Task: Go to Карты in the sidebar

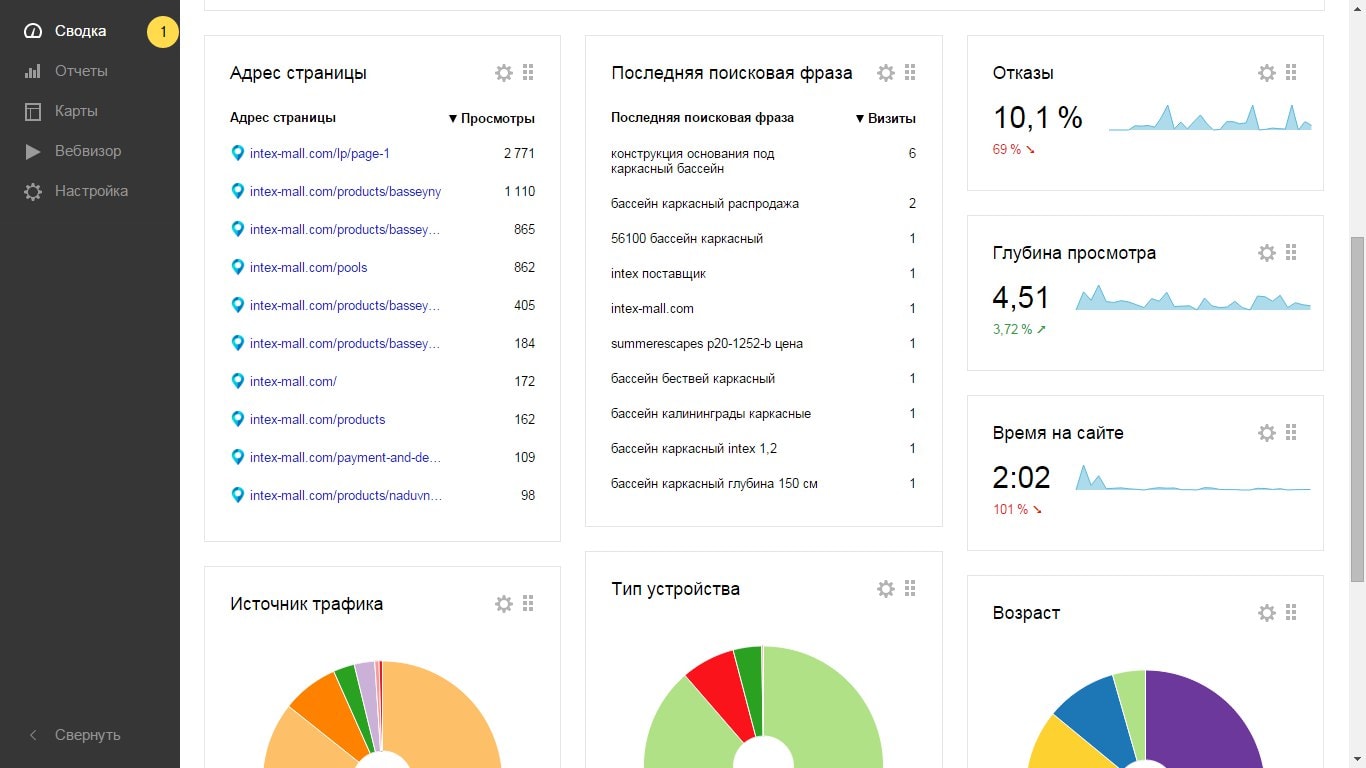Action: [76, 111]
